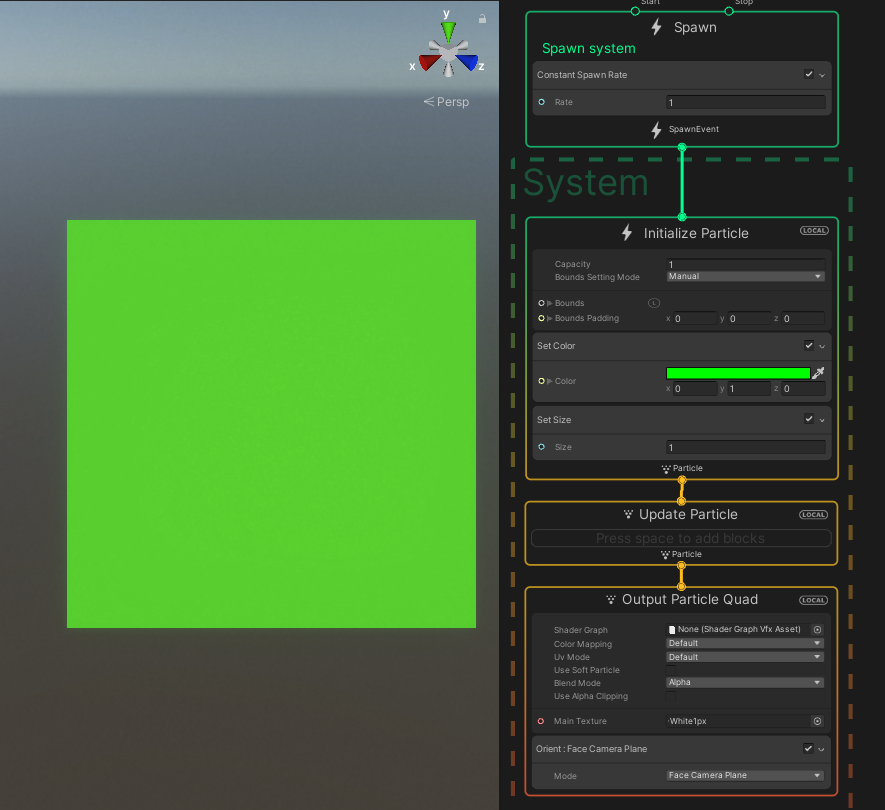Click the Initialize Particle flow input port

pos(682,217)
